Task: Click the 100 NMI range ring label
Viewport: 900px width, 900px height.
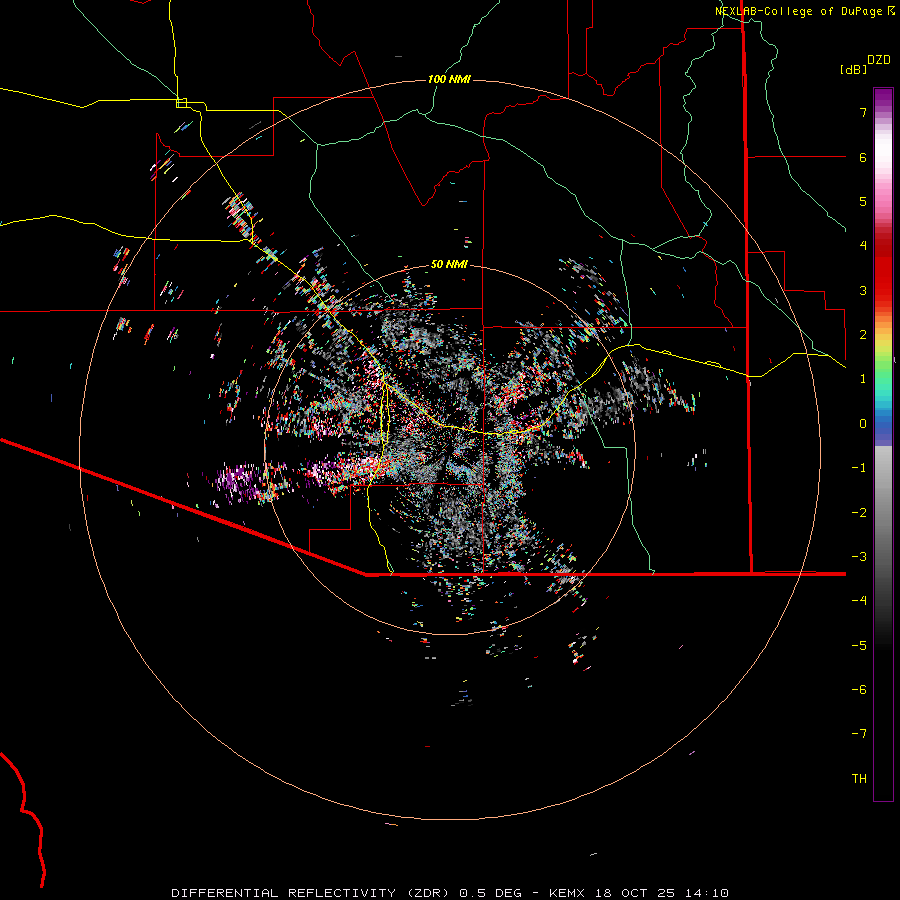Action: (449, 79)
